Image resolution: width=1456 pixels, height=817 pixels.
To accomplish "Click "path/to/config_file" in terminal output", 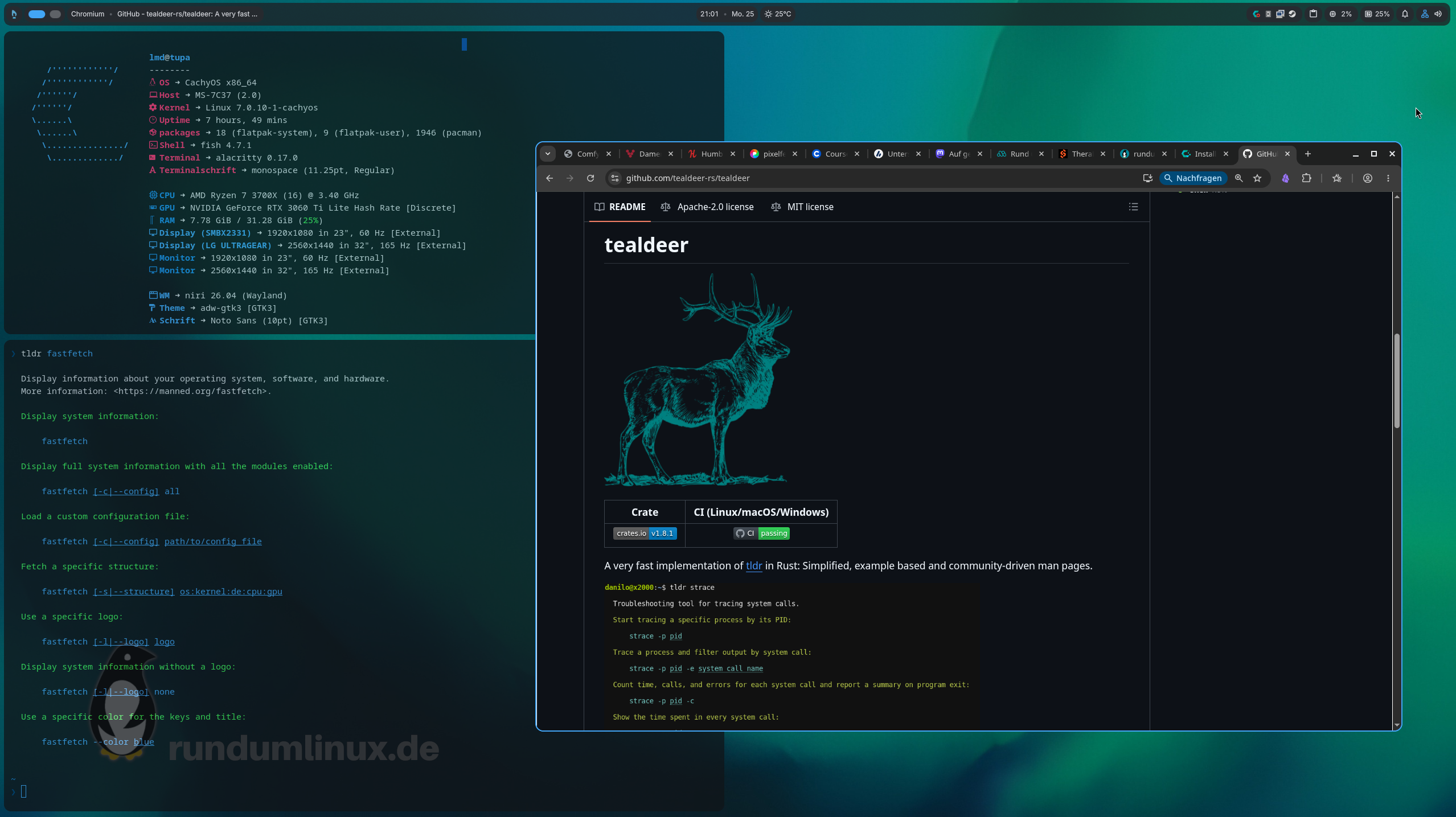I will pos(213,541).
